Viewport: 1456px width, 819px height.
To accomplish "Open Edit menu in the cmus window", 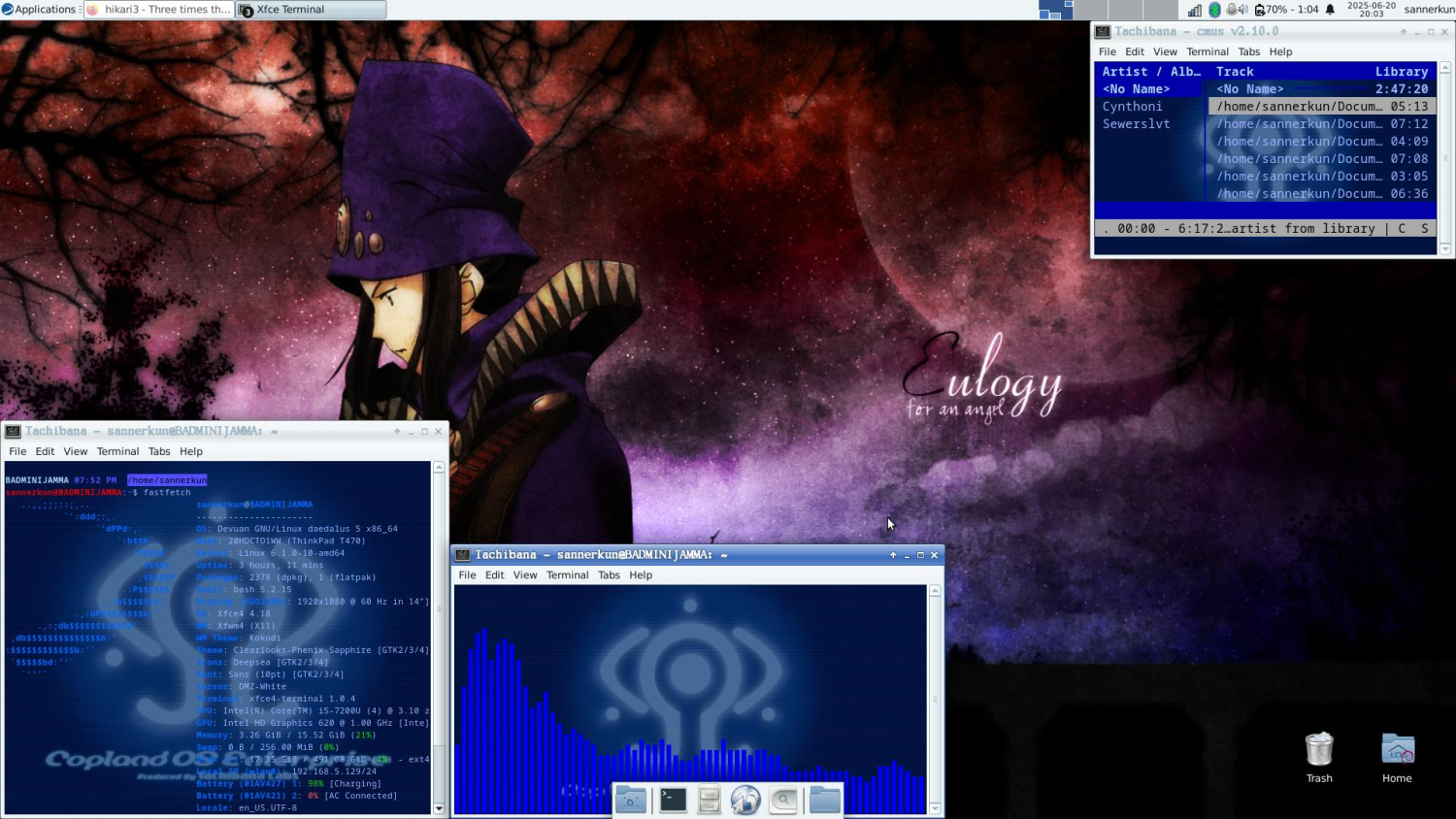I will (x=1135, y=51).
